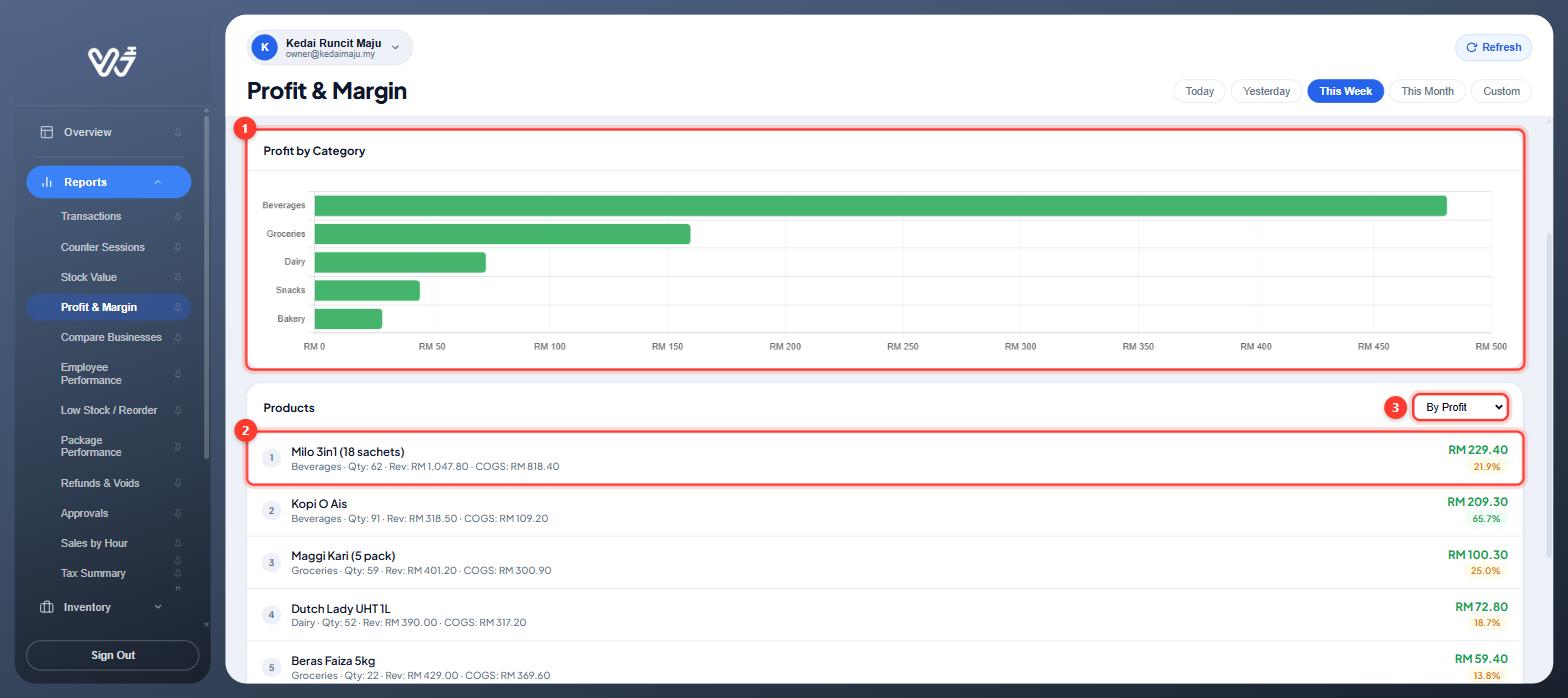
Task: Expand the Inventory section chevron
Action: tap(158, 607)
